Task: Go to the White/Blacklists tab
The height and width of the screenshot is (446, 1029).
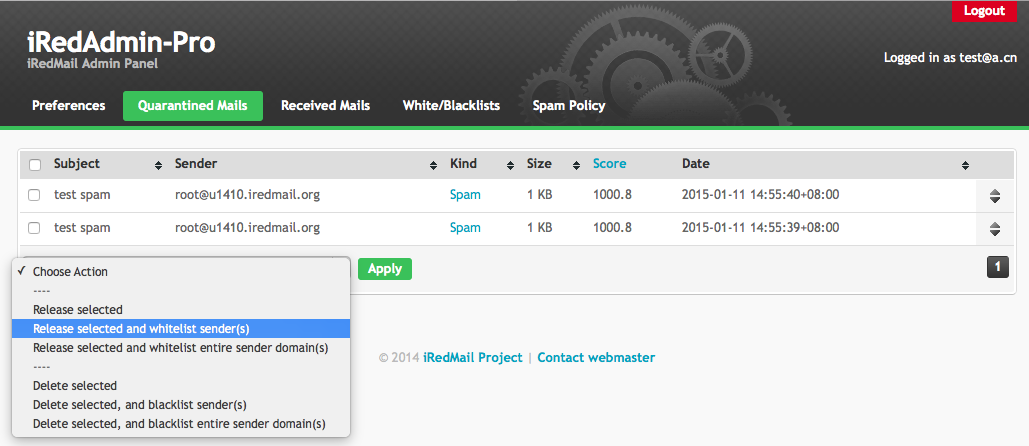Action: click(x=452, y=106)
